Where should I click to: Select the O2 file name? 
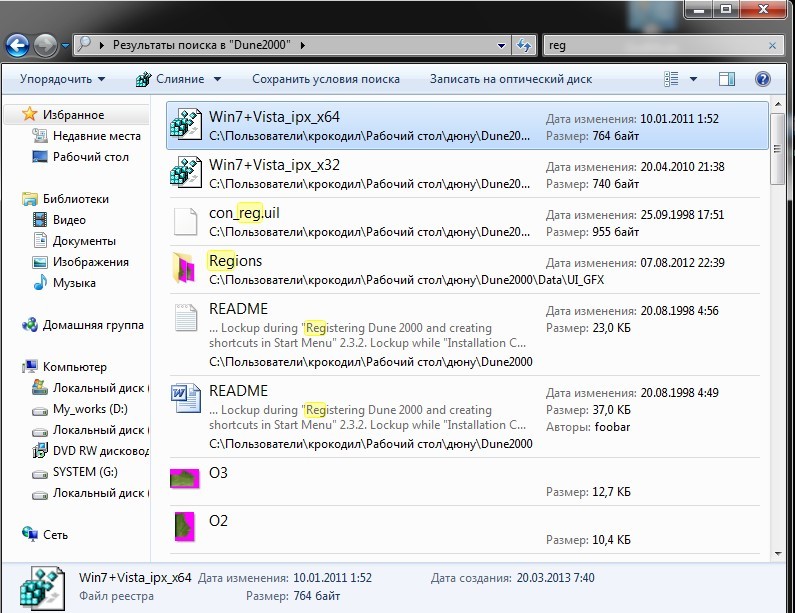[x=219, y=521]
